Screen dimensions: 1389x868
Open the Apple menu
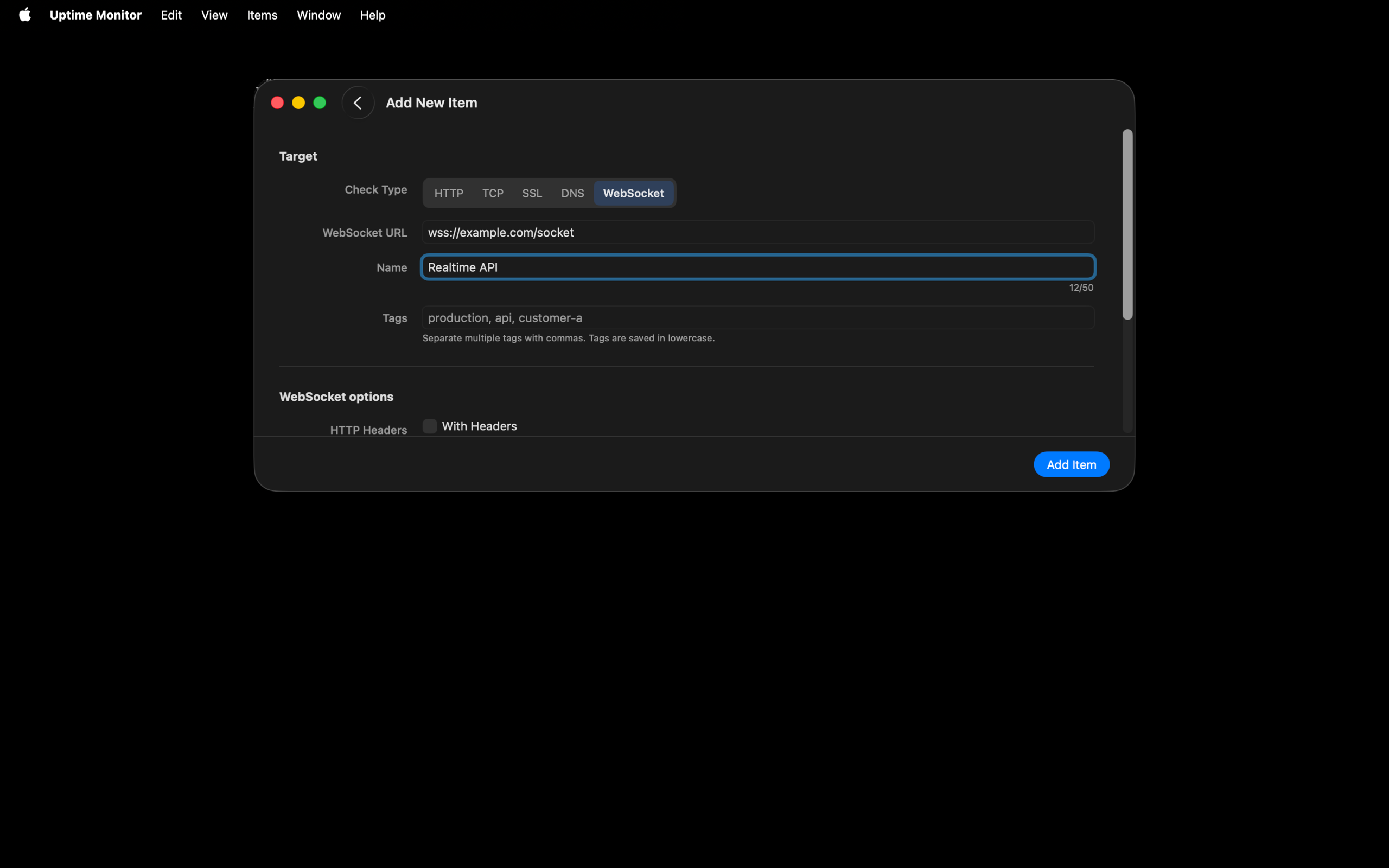pos(24,15)
